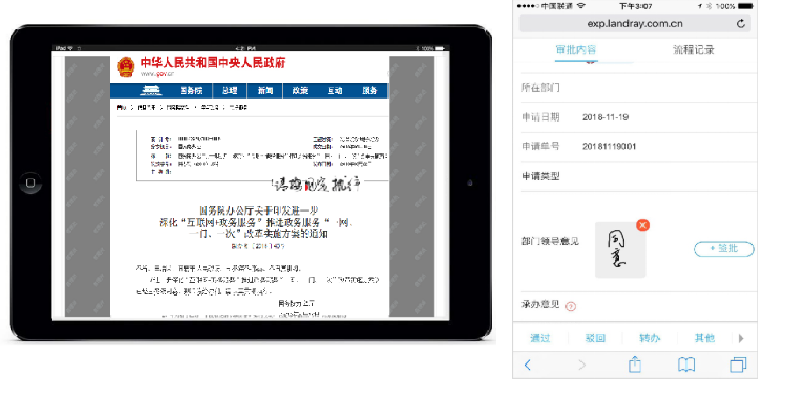Screen dimensions: 800x394
Task: Tap the exp.landray.com.cn address bar
Action: [x=635, y=23]
